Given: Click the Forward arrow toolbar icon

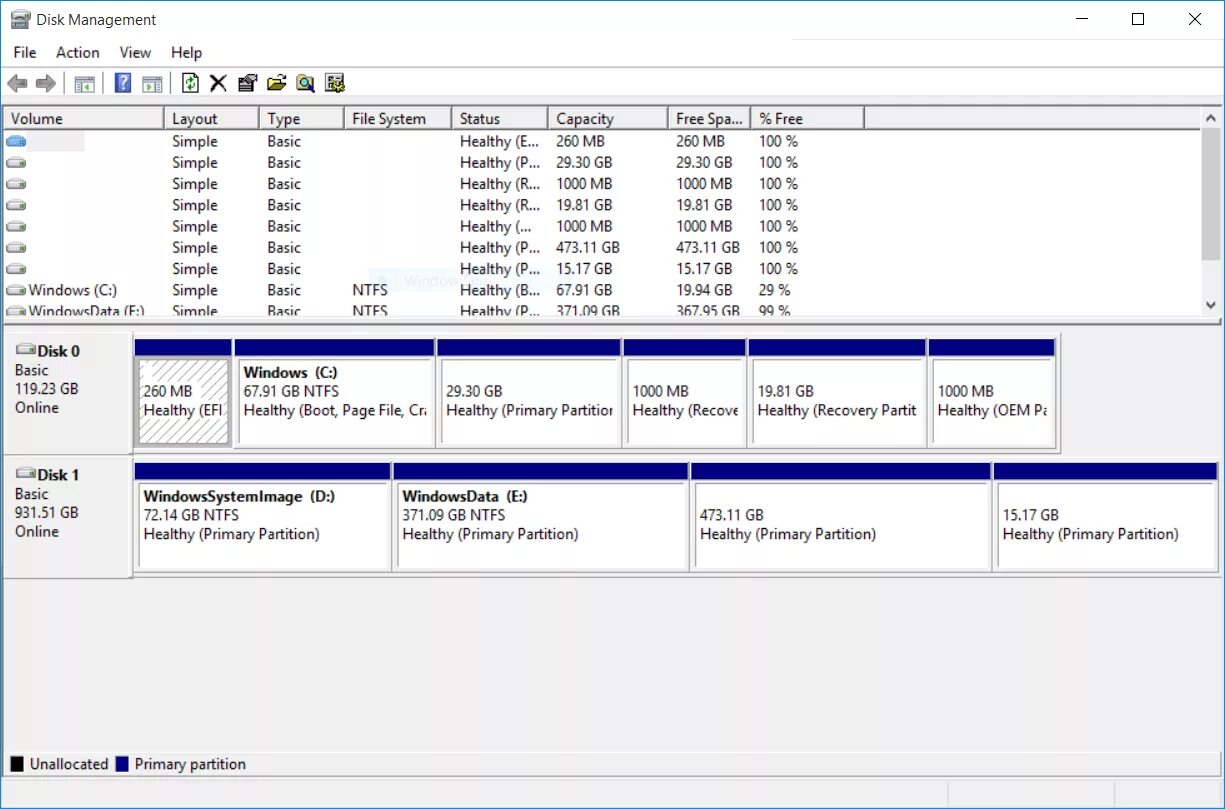Looking at the screenshot, I should coord(45,83).
